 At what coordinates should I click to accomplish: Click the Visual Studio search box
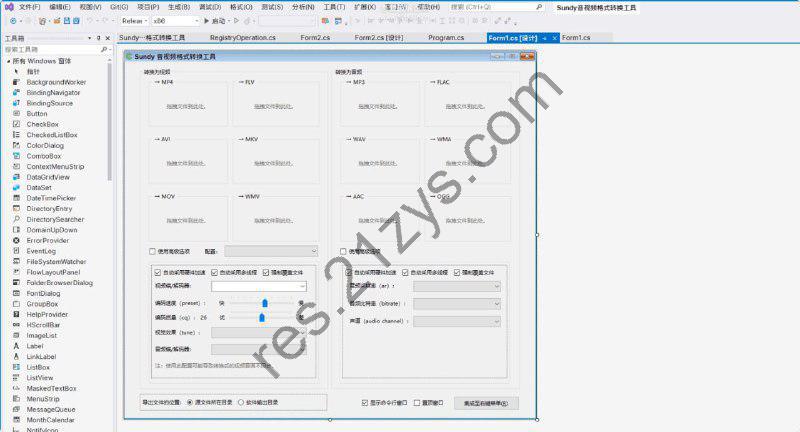click(496, 7)
